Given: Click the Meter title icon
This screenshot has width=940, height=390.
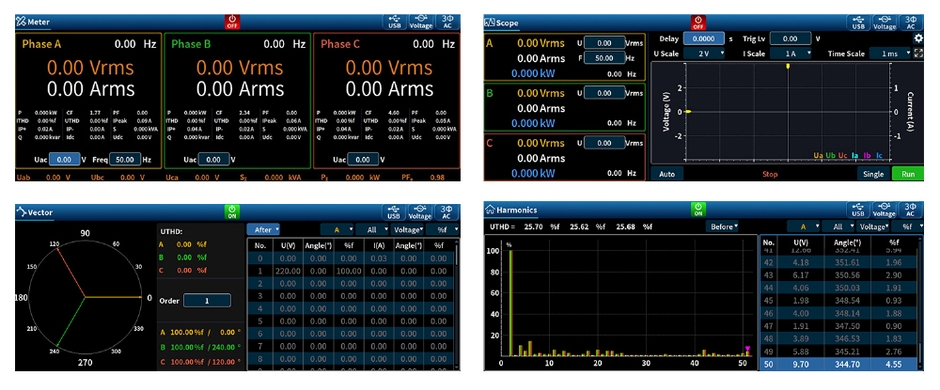Looking at the screenshot, I should coord(21,22).
